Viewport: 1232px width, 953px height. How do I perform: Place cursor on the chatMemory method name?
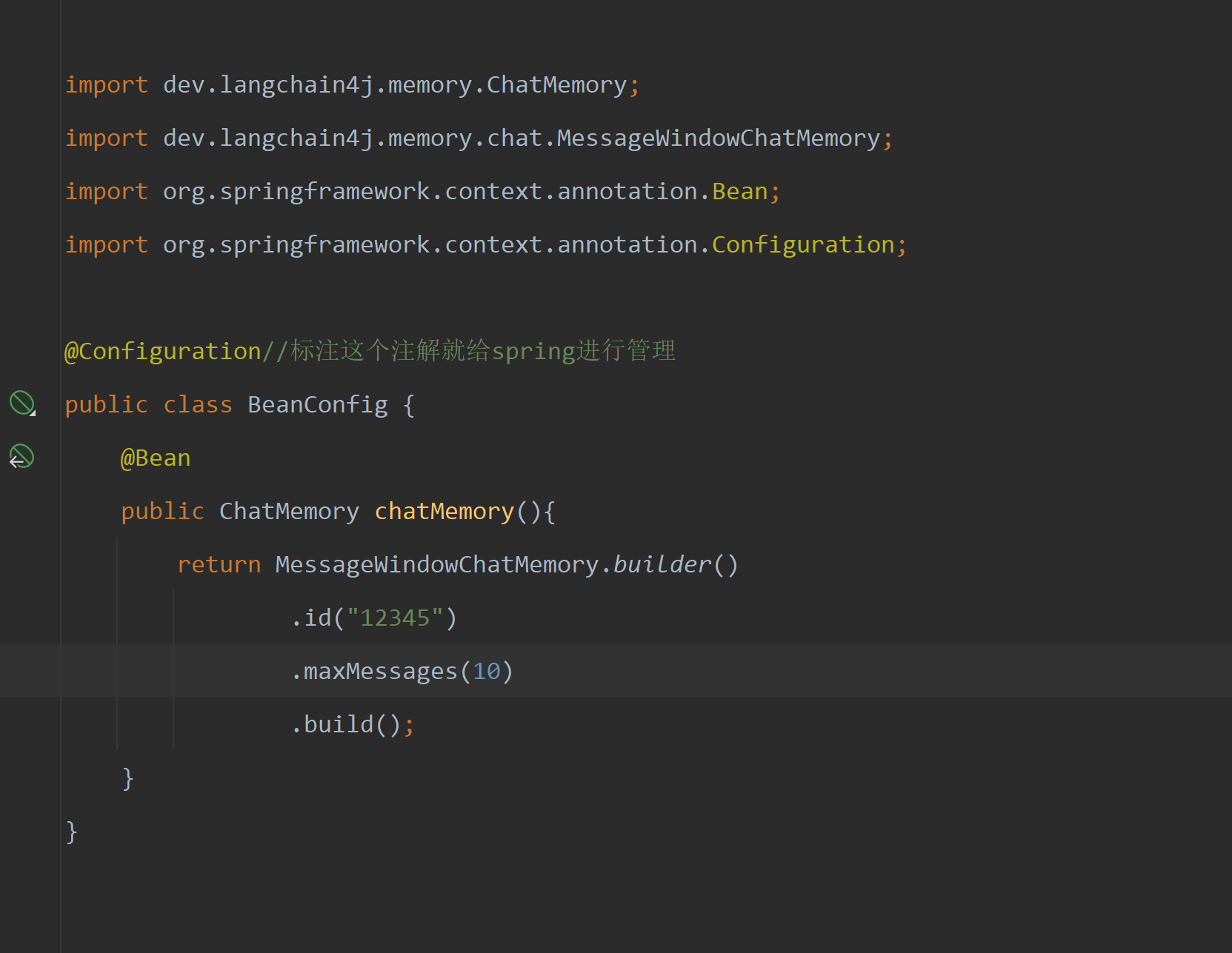[443, 510]
